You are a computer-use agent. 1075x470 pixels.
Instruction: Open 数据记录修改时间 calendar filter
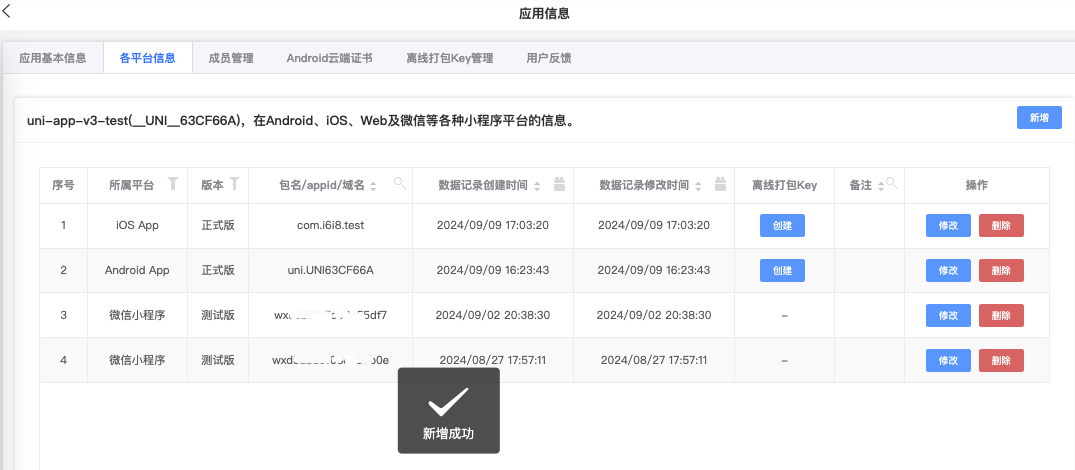coord(720,184)
